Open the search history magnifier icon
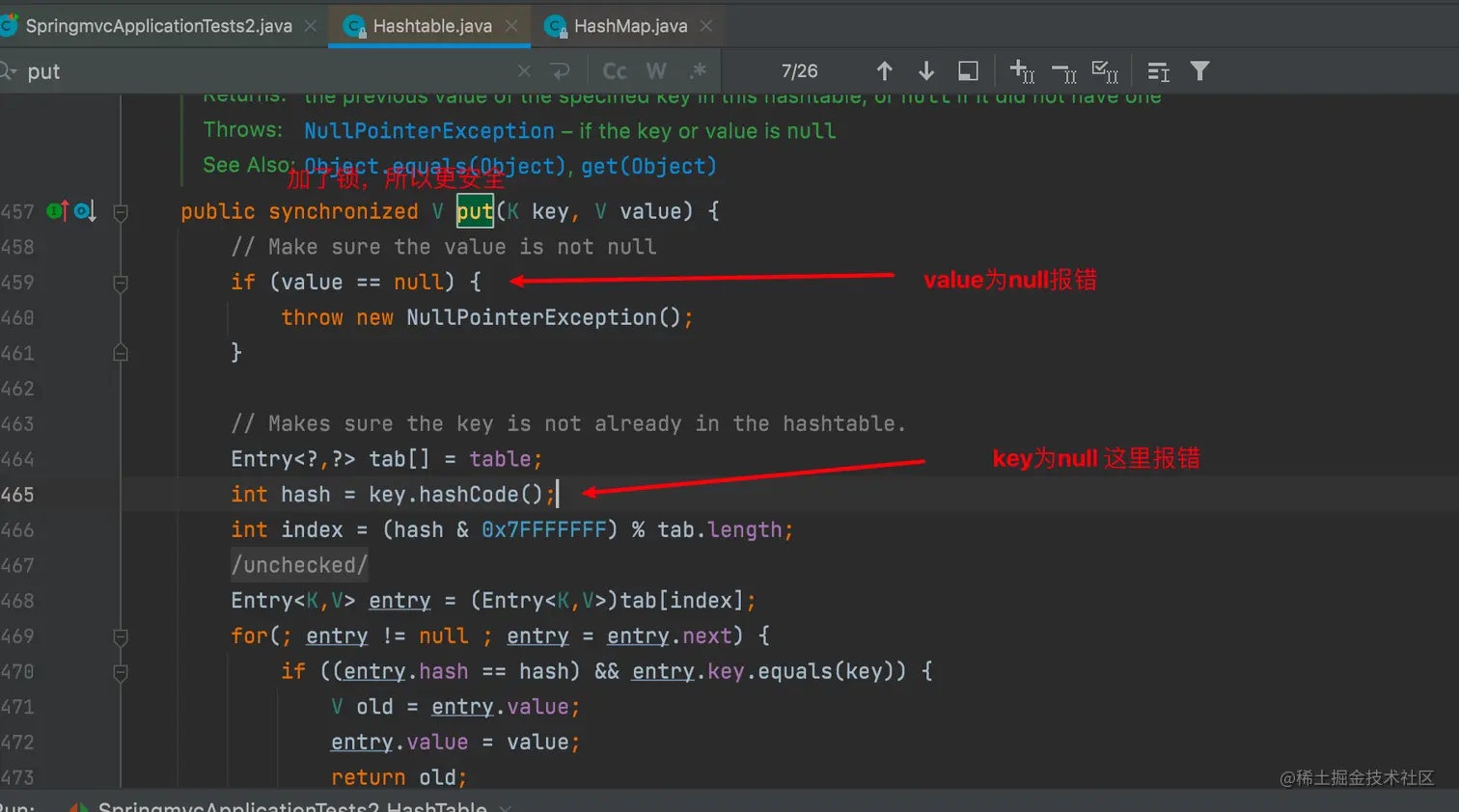 (x=8, y=71)
